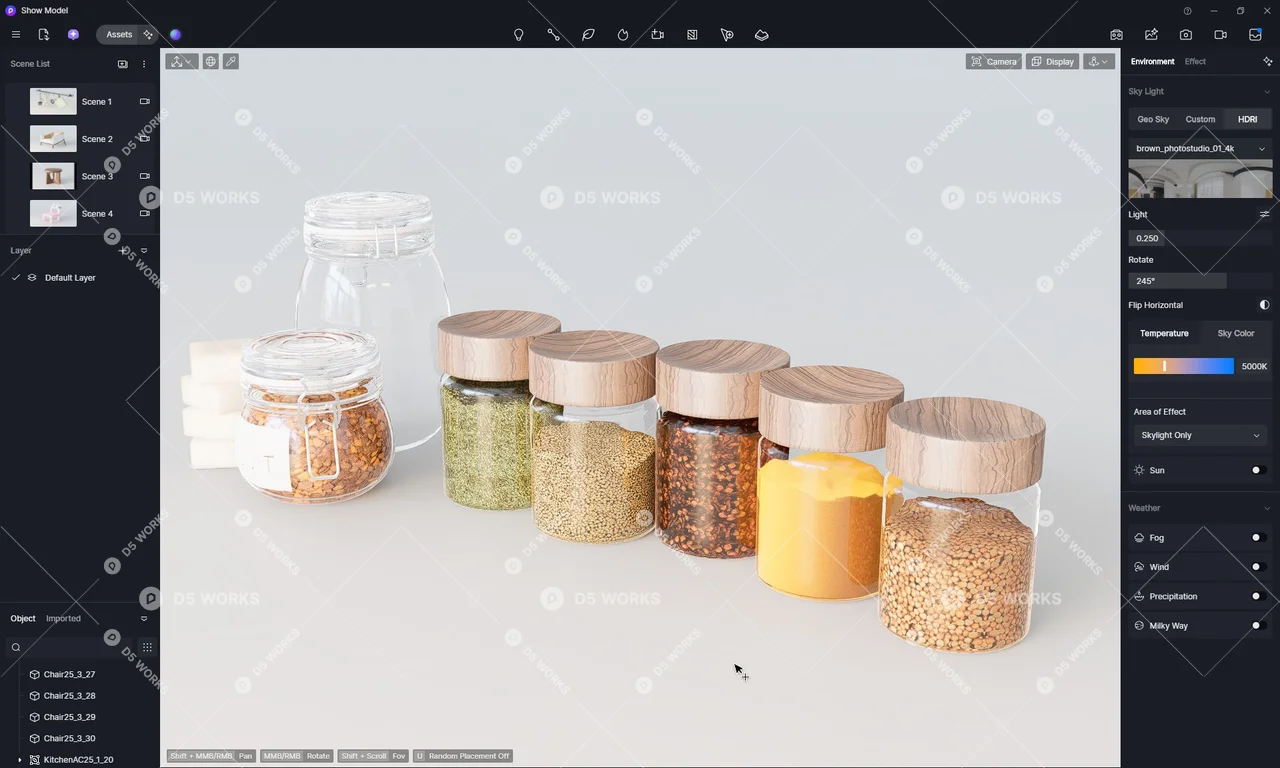This screenshot has height=768, width=1280.
Task: Click the light bulb icon in top toolbar
Action: [518, 35]
